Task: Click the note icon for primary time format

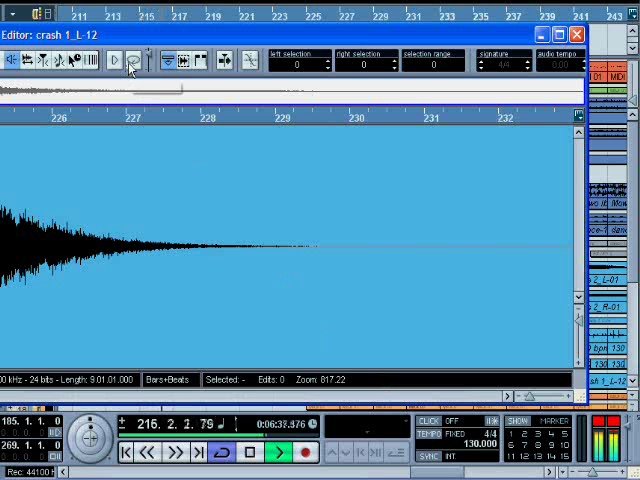Action: (x=221, y=424)
